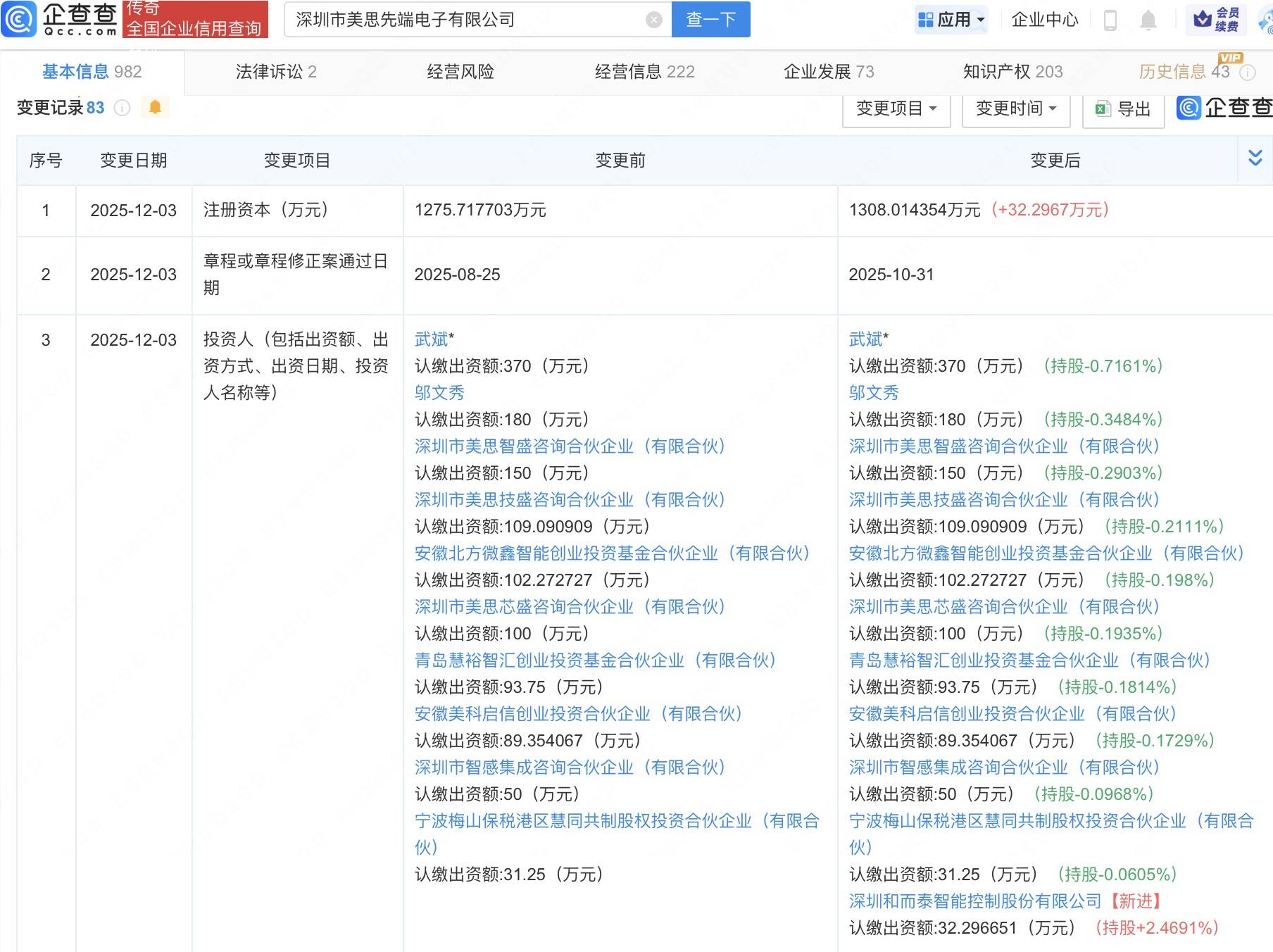Screen dimensions: 1273x952
Task: Open 深圳和而泰智能控制股份有限公司 link
Action: click(x=974, y=901)
